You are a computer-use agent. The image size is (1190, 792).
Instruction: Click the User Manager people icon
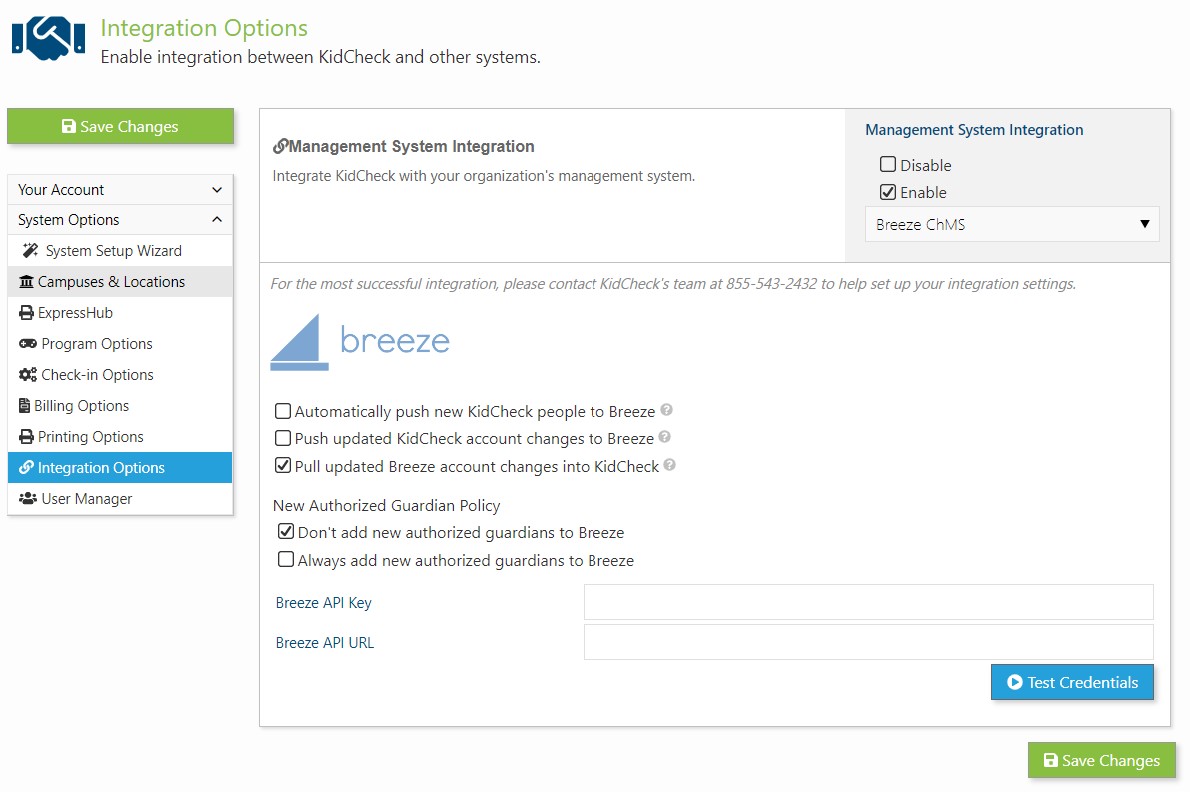(x=28, y=498)
